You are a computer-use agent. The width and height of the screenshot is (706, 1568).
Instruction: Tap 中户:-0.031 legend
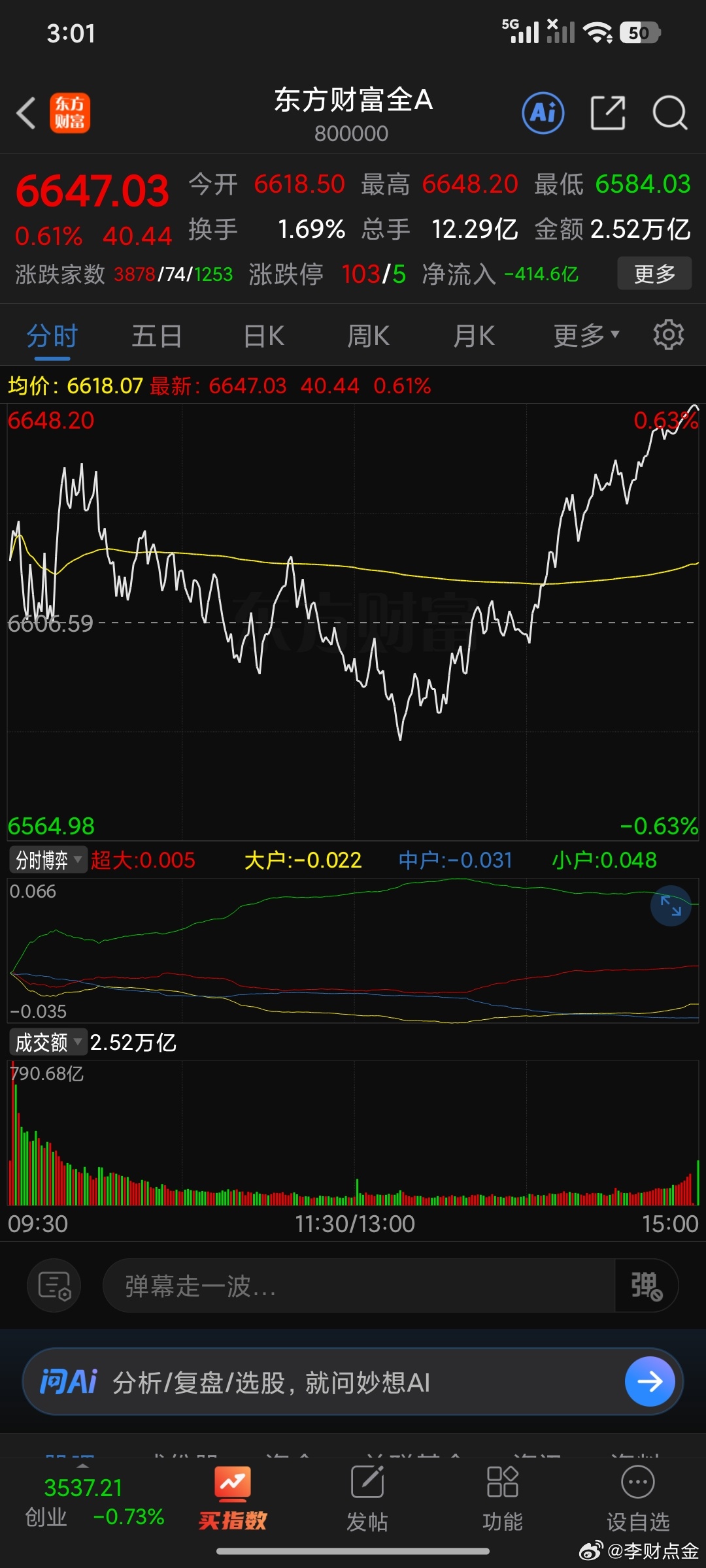[456, 860]
